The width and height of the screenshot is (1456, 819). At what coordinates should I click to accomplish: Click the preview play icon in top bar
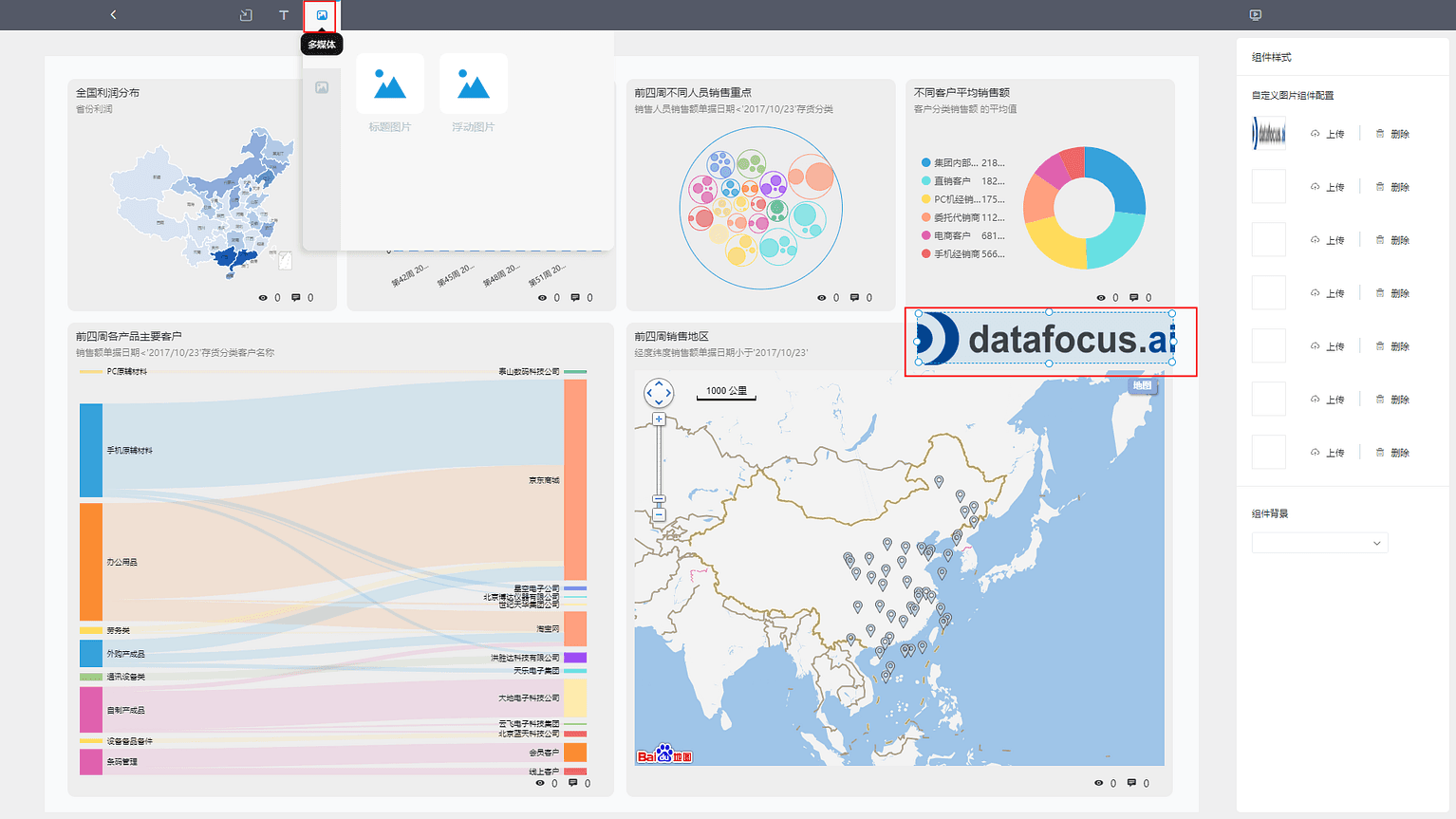pos(1256,15)
